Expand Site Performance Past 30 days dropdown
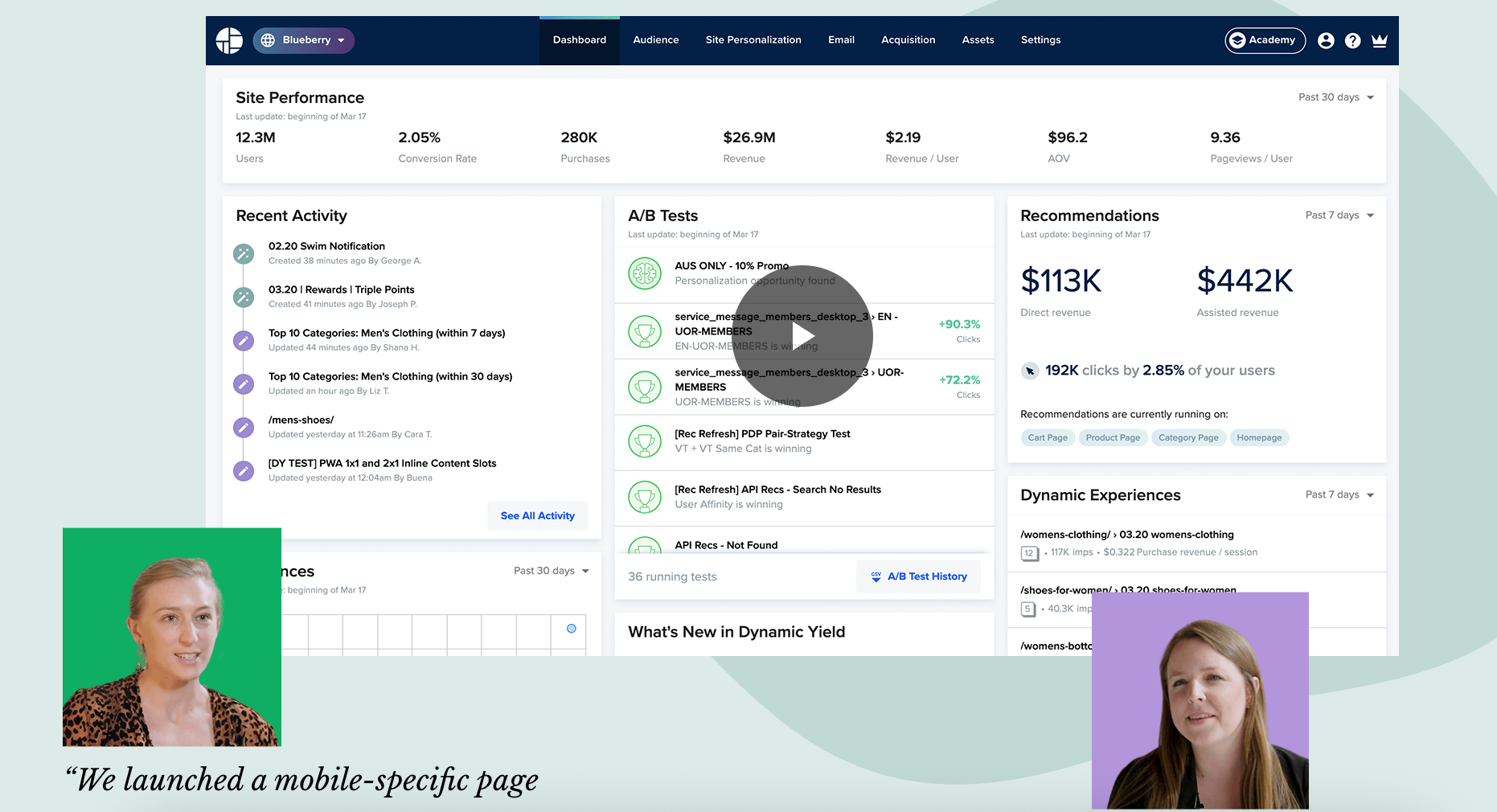1497x812 pixels. (1336, 97)
